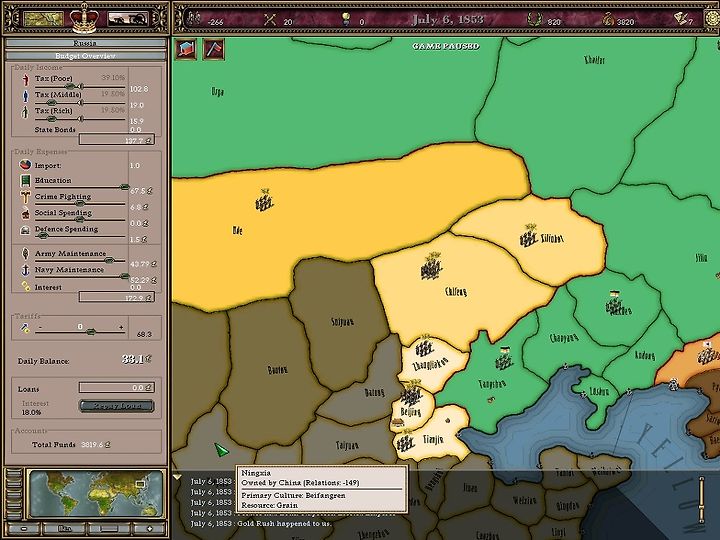Image resolution: width=720 pixels, height=540 pixels.
Task: Click the green arrow marker on the map
Action: coord(221,450)
